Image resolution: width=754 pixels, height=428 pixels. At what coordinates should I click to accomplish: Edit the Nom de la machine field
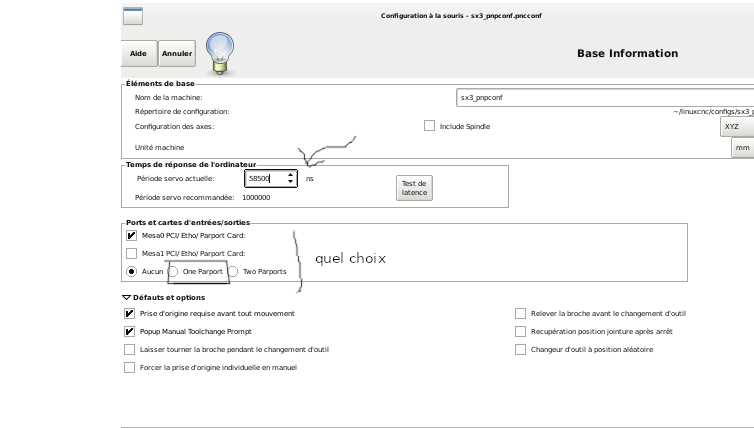point(605,97)
